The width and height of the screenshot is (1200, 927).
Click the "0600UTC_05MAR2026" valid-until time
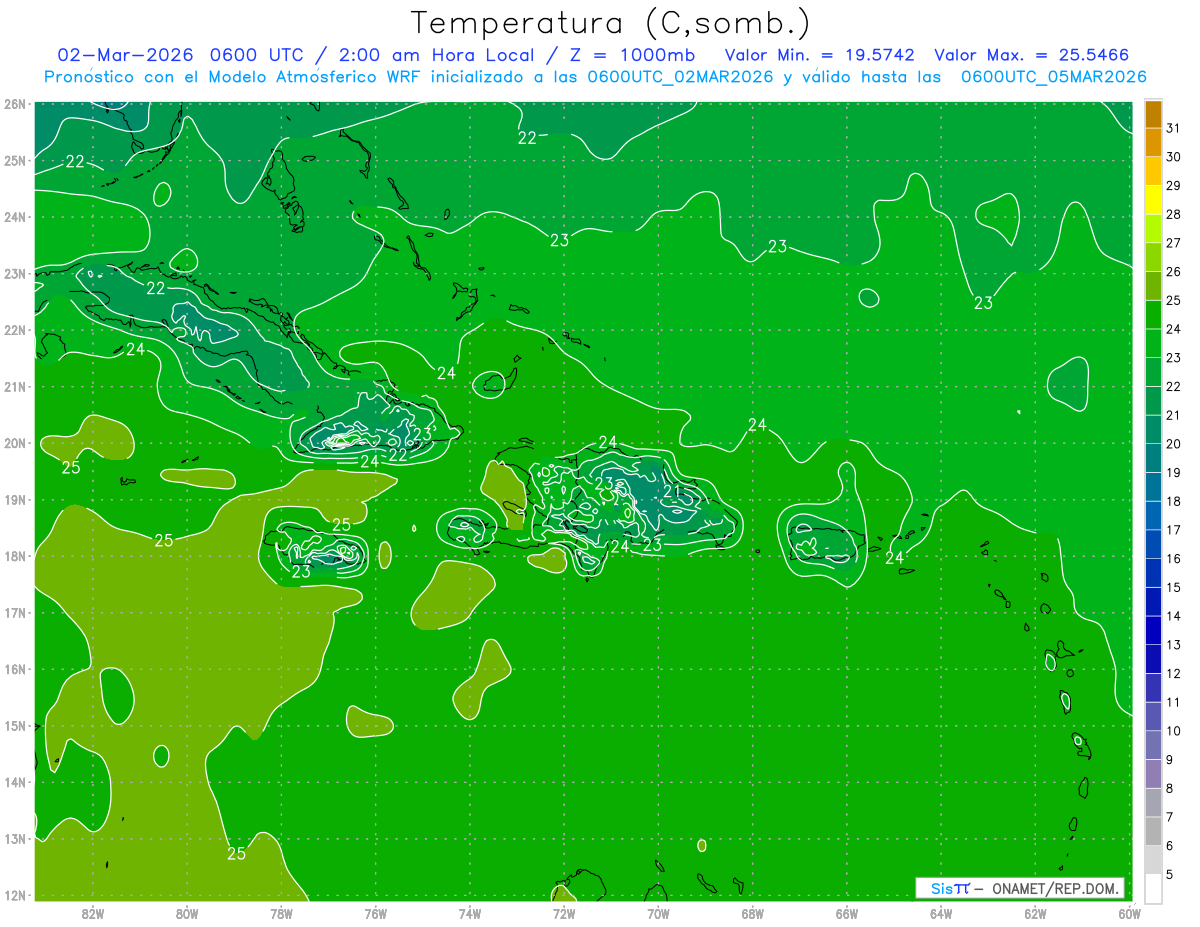[1053, 77]
